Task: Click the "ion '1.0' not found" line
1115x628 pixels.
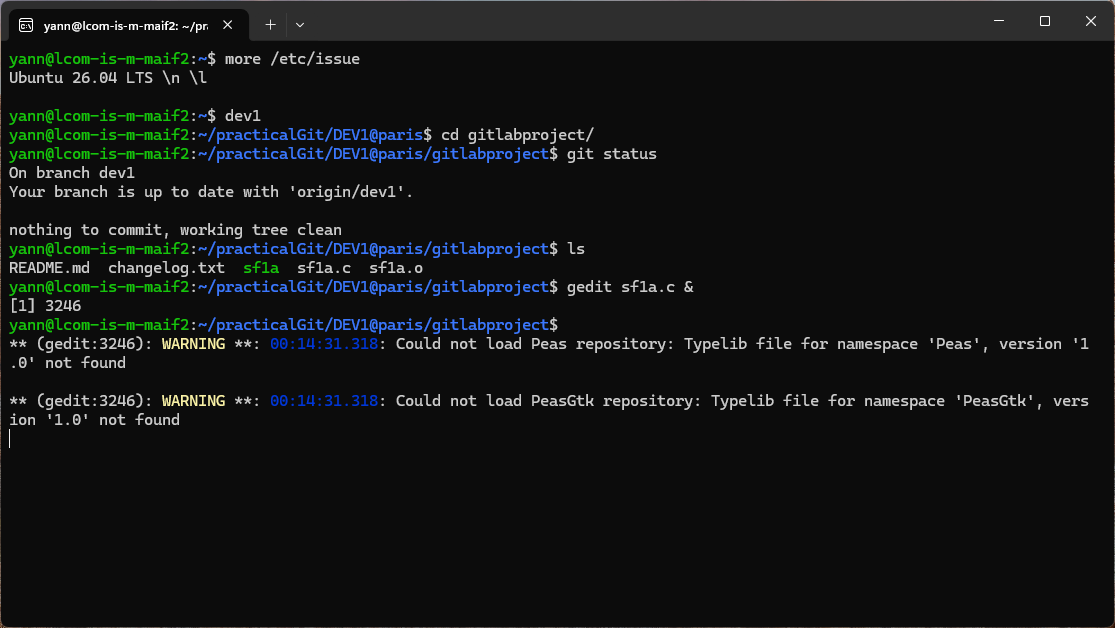Action: coord(95,420)
